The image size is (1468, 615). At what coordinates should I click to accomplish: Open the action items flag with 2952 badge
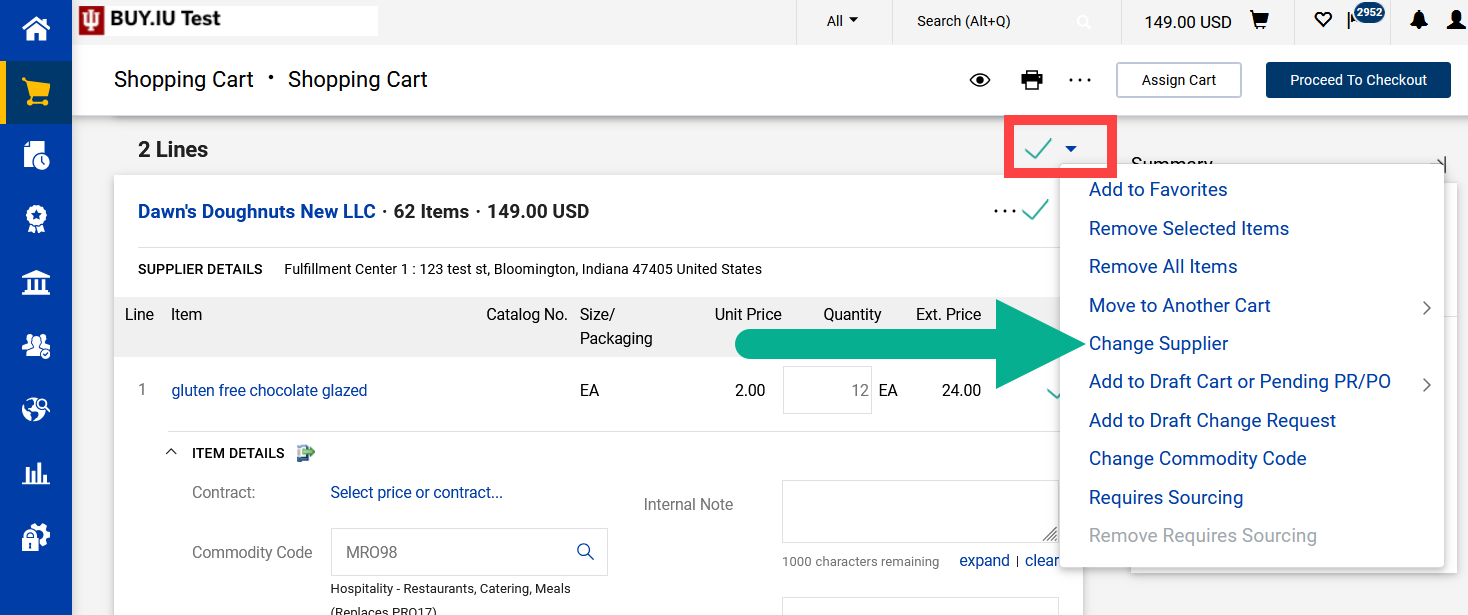tap(1364, 17)
